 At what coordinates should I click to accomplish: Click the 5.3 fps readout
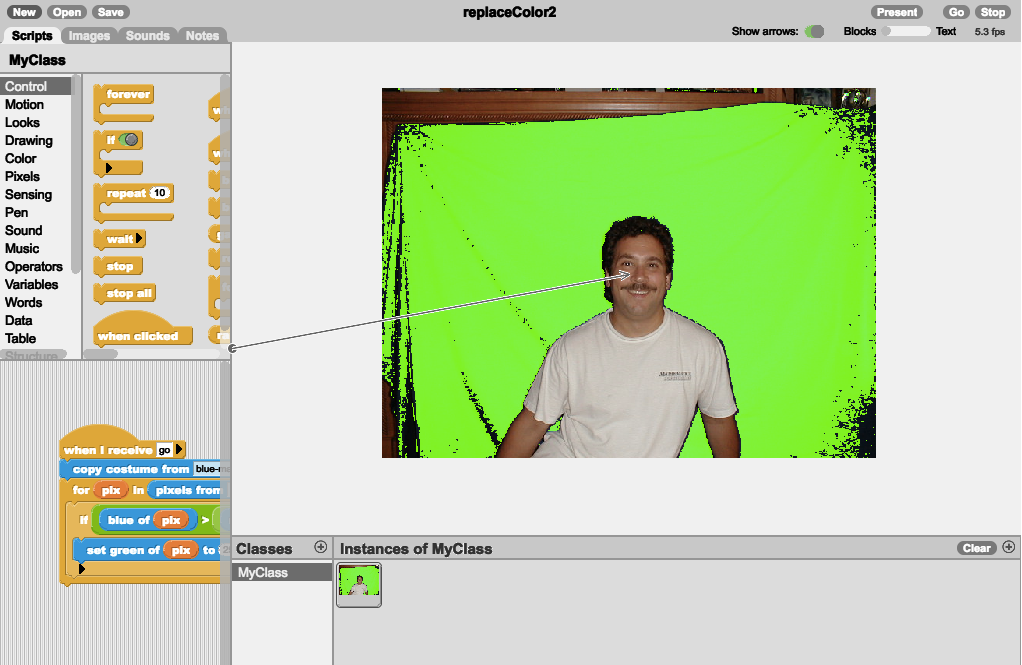(x=989, y=31)
